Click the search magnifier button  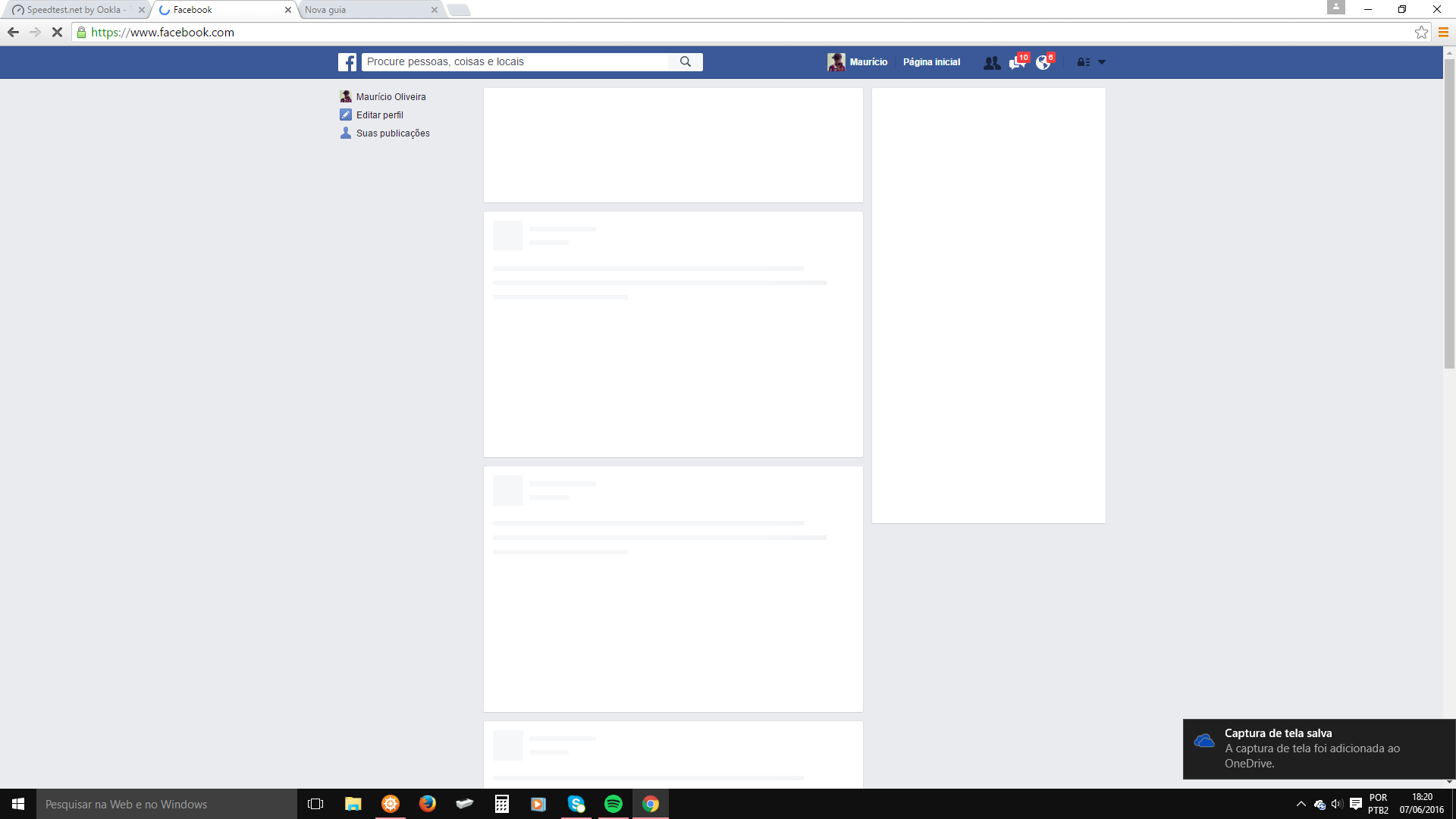pyautogui.click(x=686, y=62)
